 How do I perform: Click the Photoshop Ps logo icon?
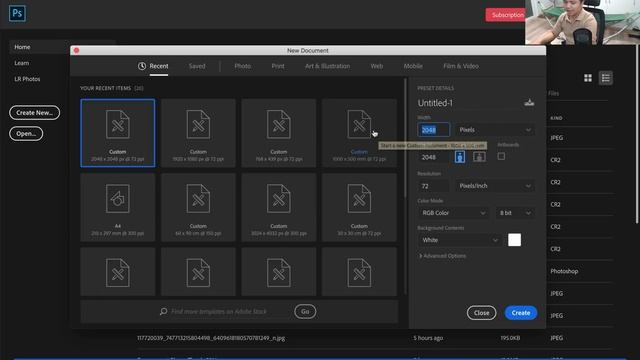[17, 13]
